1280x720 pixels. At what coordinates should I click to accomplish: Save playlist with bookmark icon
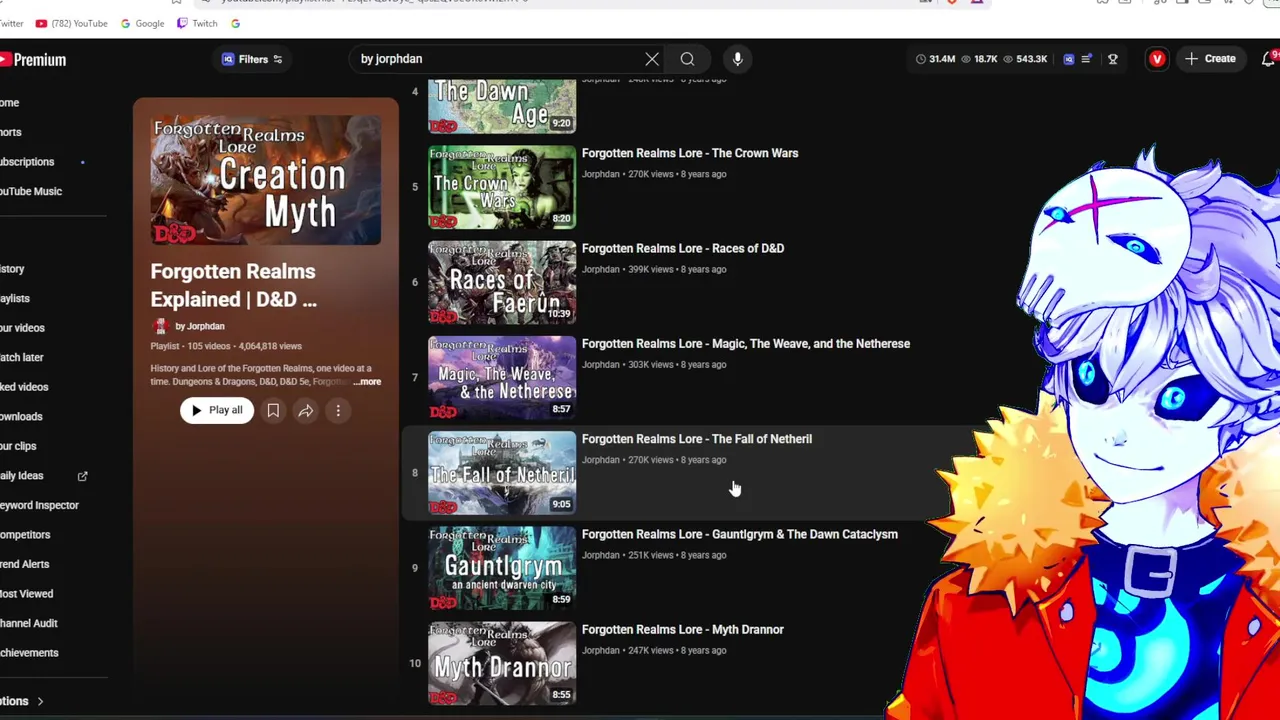coord(273,410)
